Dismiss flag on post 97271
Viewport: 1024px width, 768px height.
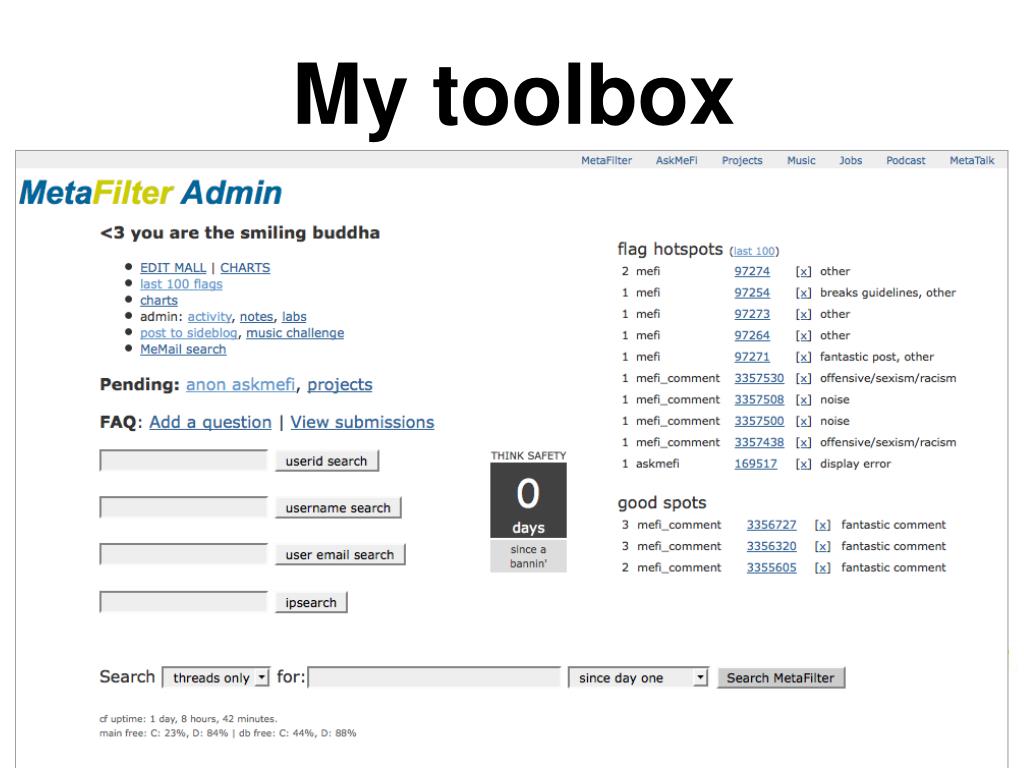(x=803, y=358)
